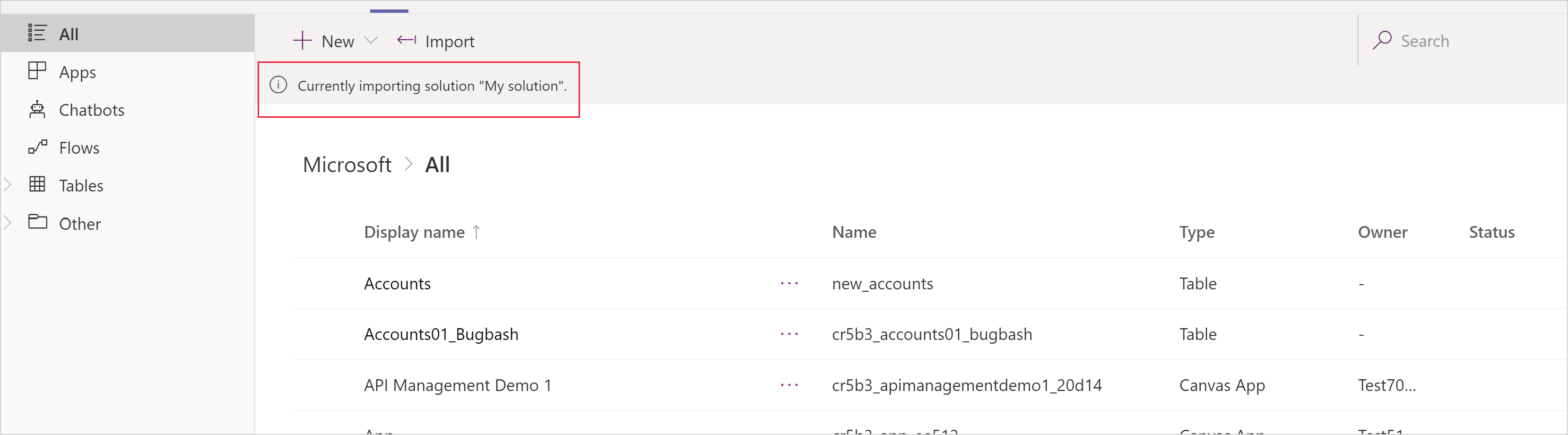The image size is (1568, 435).
Task: Click the Chatbots robot icon
Action: [x=37, y=109]
